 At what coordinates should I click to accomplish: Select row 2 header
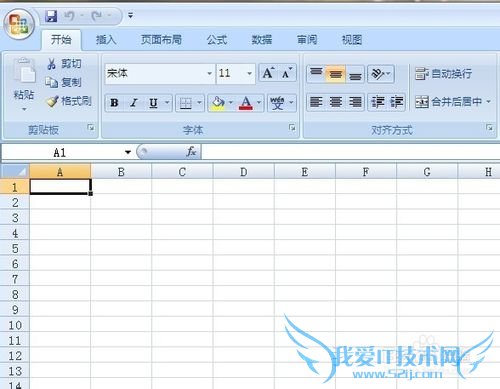point(15,202)
